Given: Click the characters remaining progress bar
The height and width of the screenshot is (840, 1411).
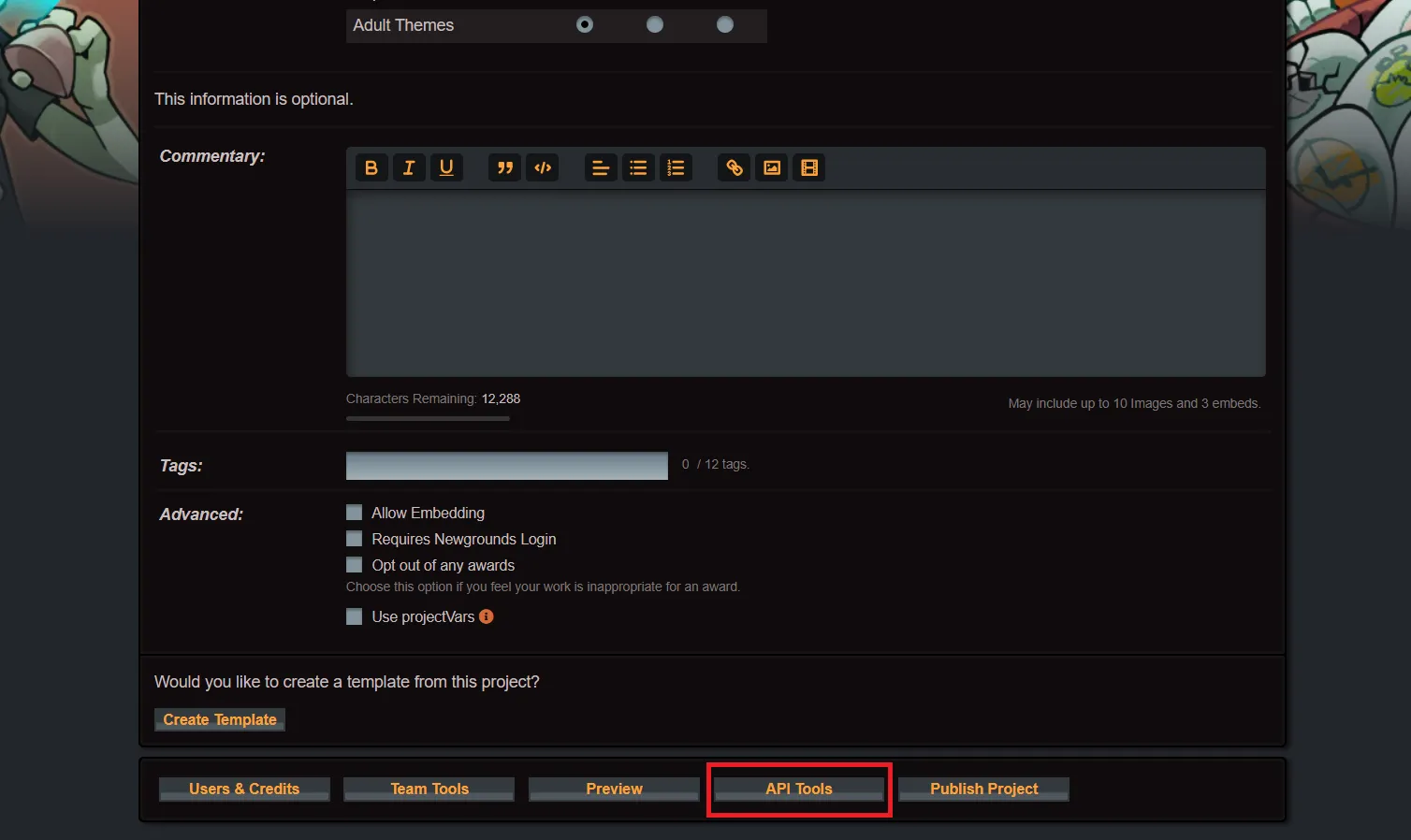Looking at the screenshot, I should click(x=428, y=418).
